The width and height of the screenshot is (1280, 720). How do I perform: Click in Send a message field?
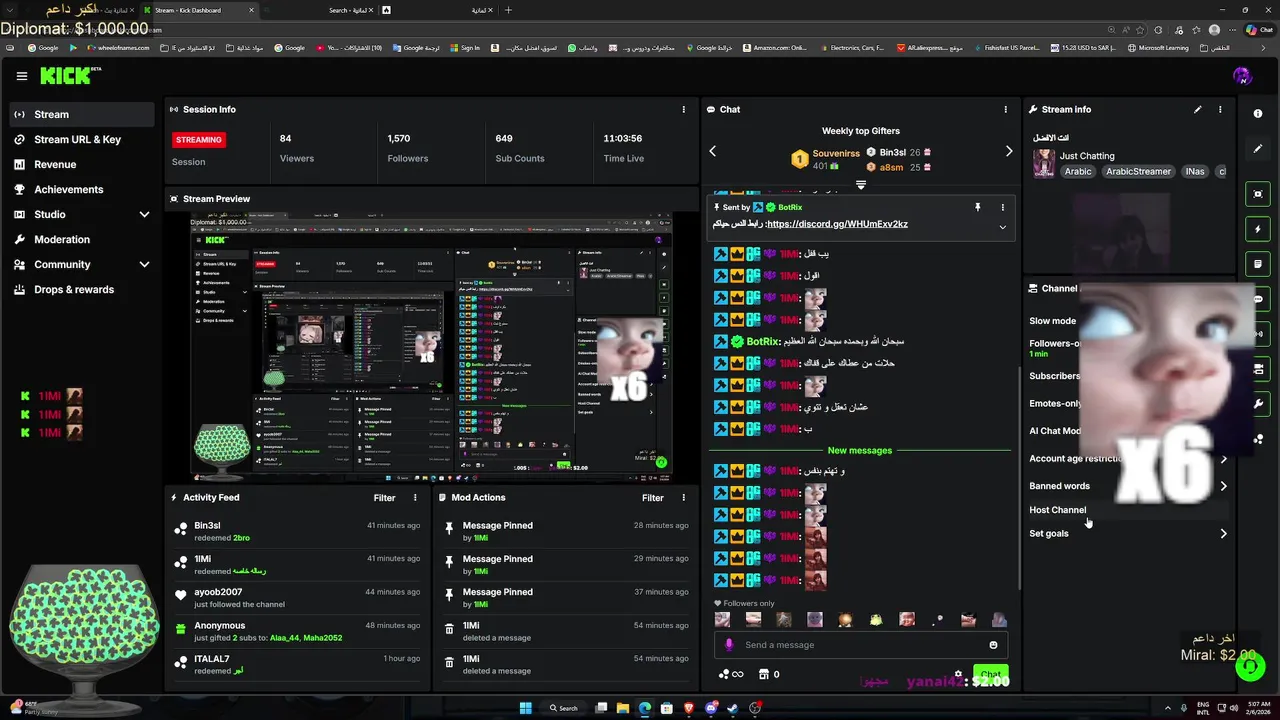tap(862, 645)
